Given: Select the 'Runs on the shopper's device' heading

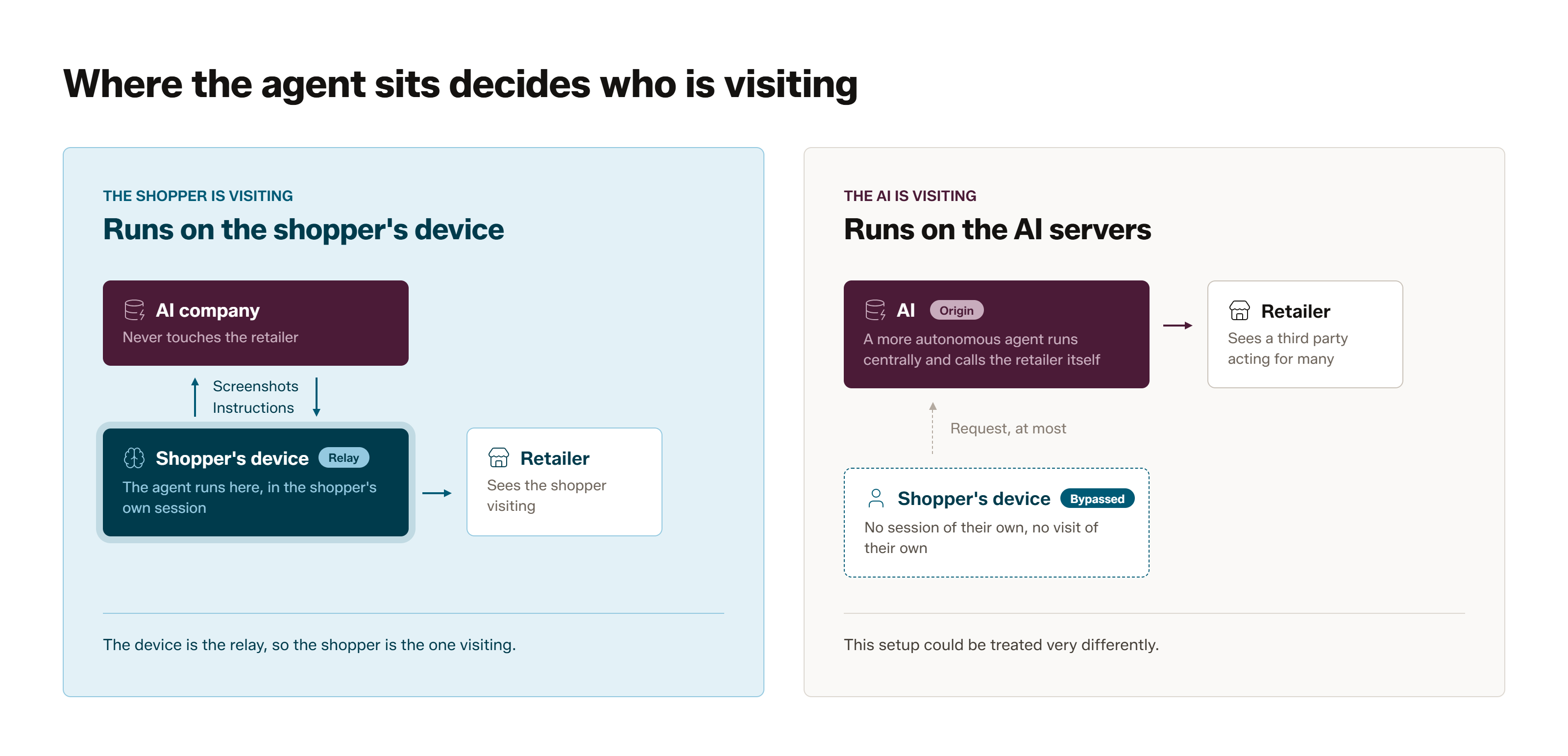Looking at the screenshot, I should tap(303, 229).
